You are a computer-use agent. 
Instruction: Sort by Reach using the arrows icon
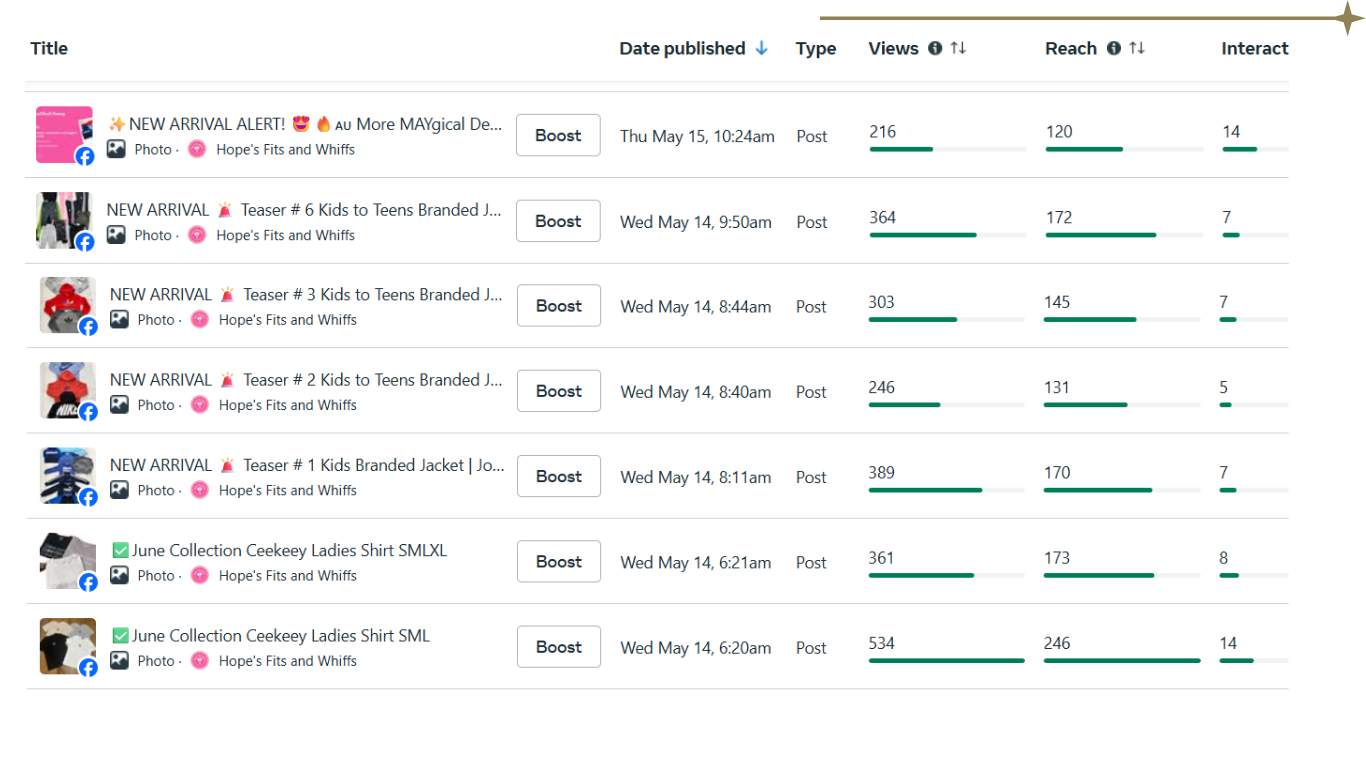(1137, 48)
